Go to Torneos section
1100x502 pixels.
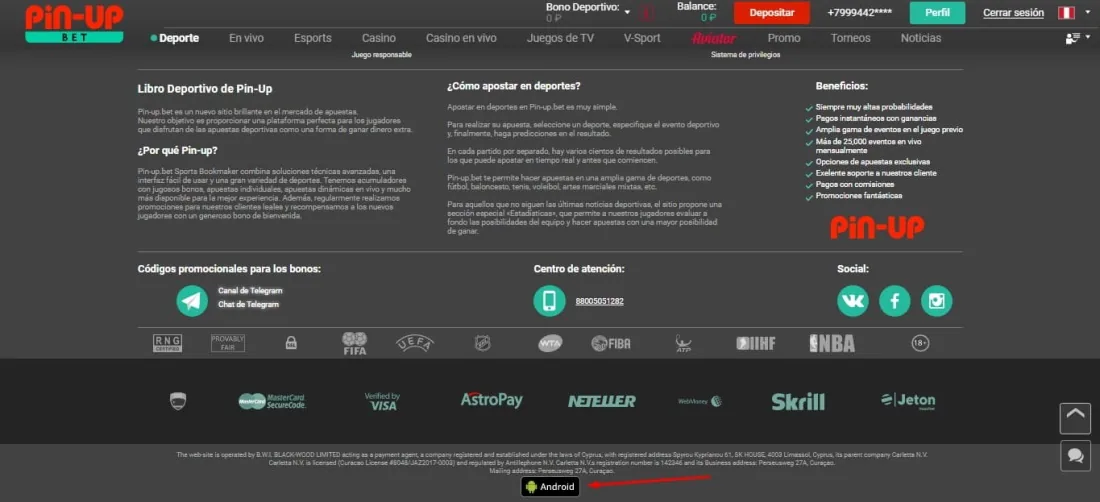tap(850, 38)
